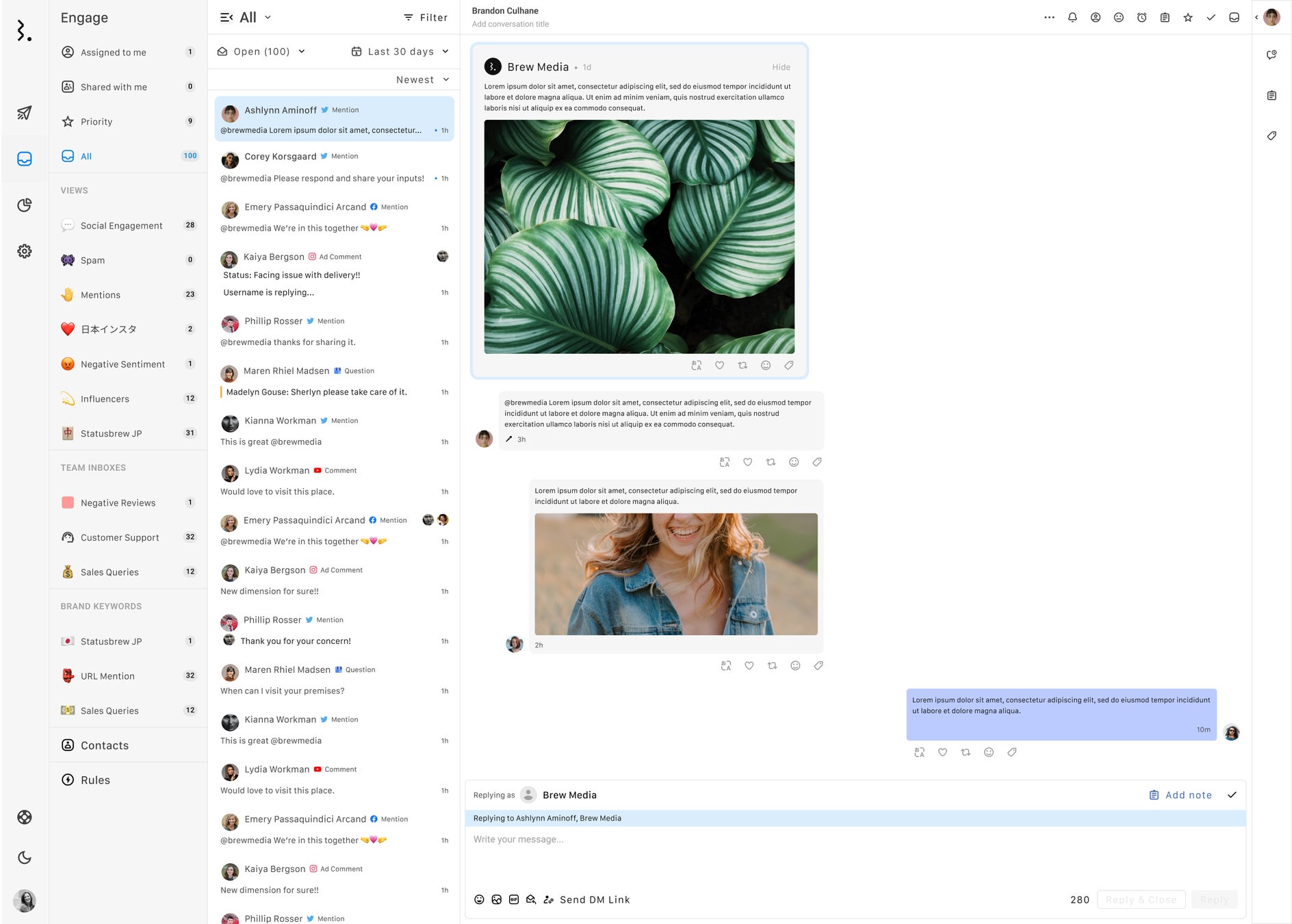Viewport: 1292px width, 924px height.
Task: Toggle dark mode with the moon icon
Action: point(25,858)
